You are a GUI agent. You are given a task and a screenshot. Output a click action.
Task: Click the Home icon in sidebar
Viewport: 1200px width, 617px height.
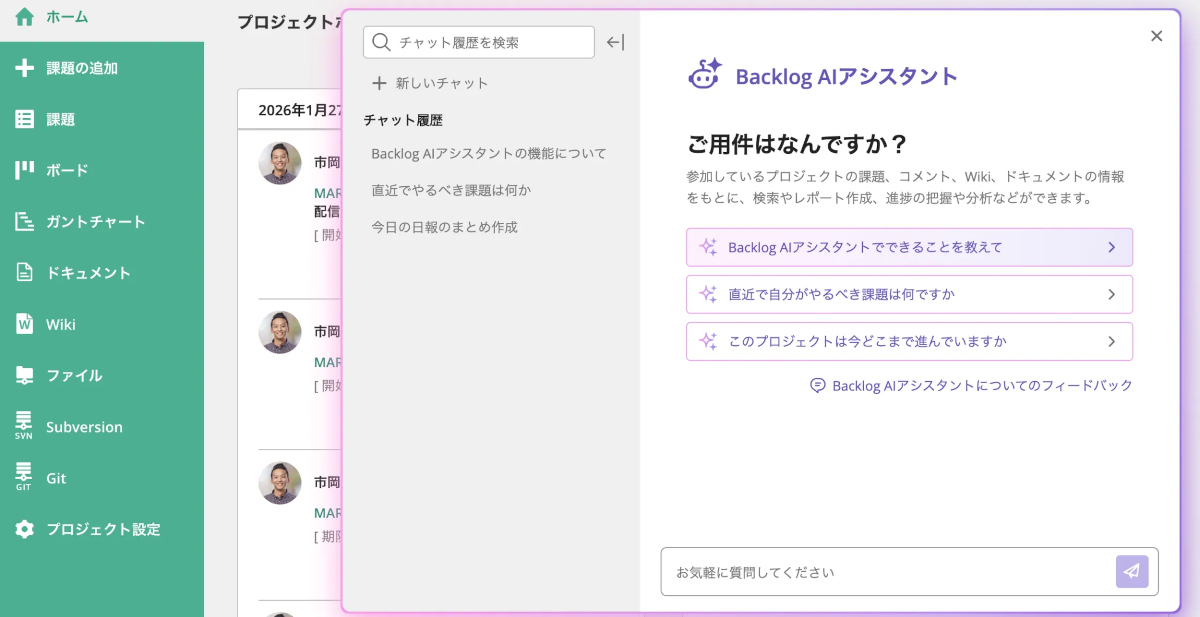[x=24, y=17]
